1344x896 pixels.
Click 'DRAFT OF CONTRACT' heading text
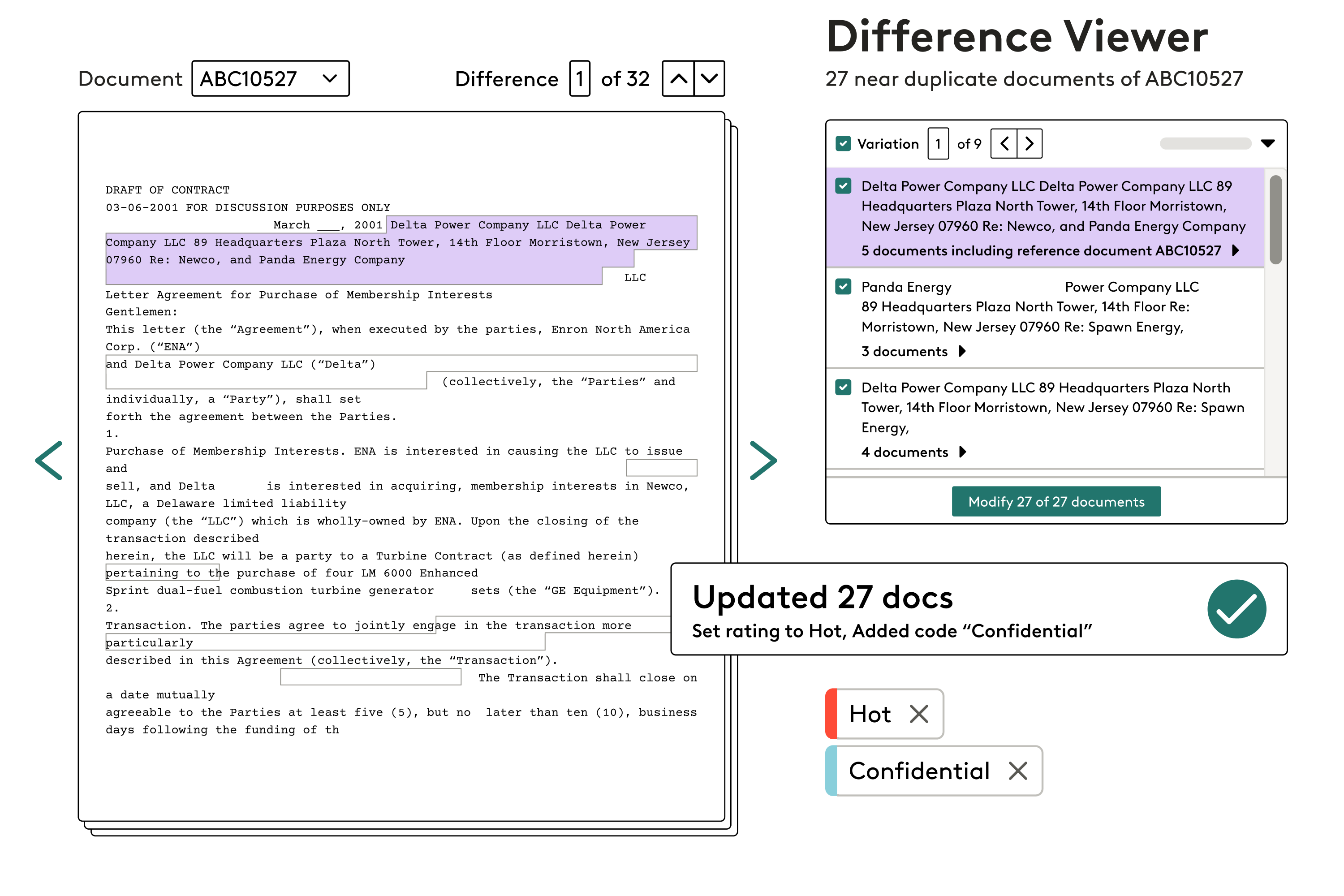point(168,190)
